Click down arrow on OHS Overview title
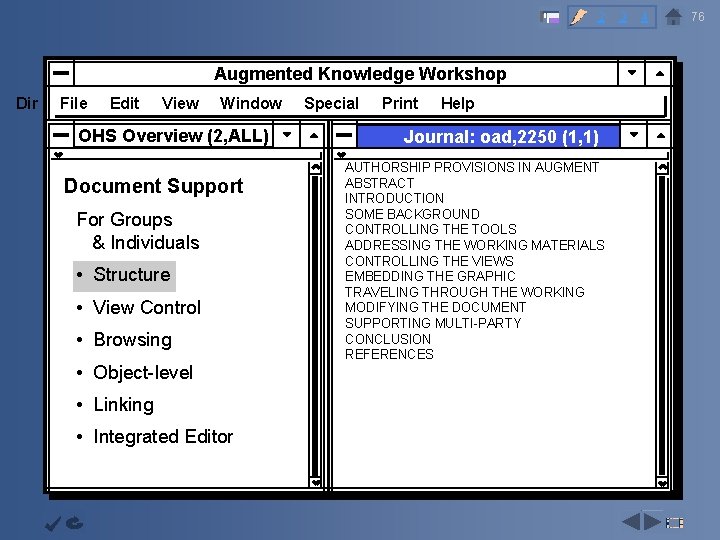Screen dimensions: 720x540 pos(287,135)
